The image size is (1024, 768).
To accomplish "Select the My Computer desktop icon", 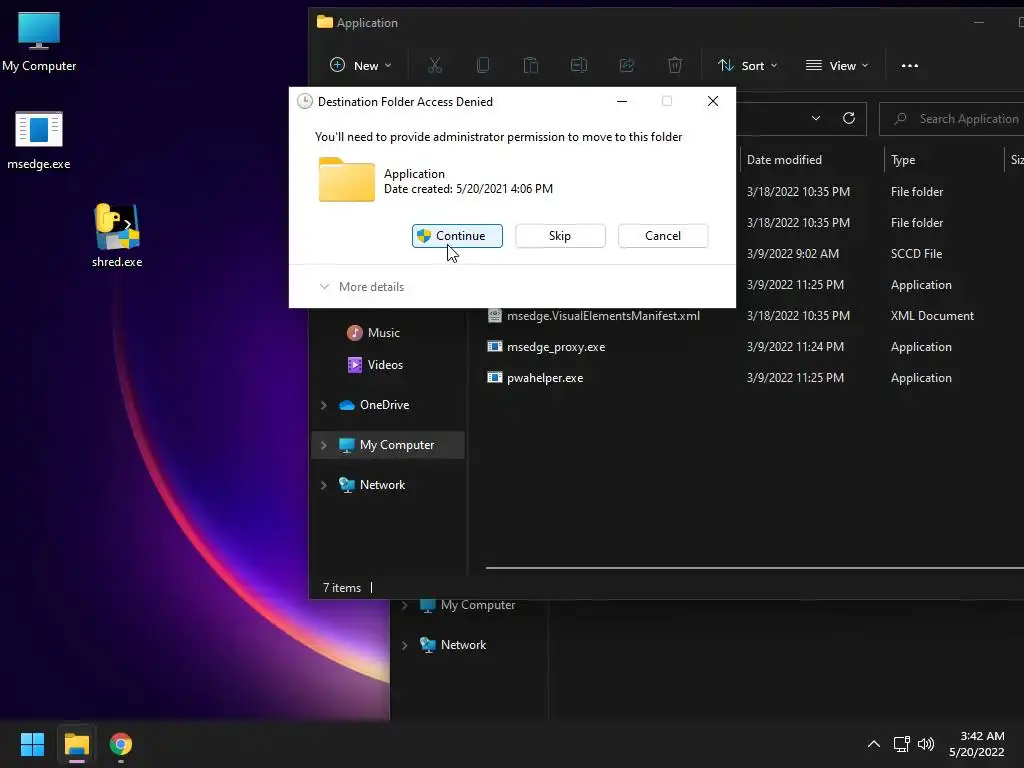I will [39, 42].
